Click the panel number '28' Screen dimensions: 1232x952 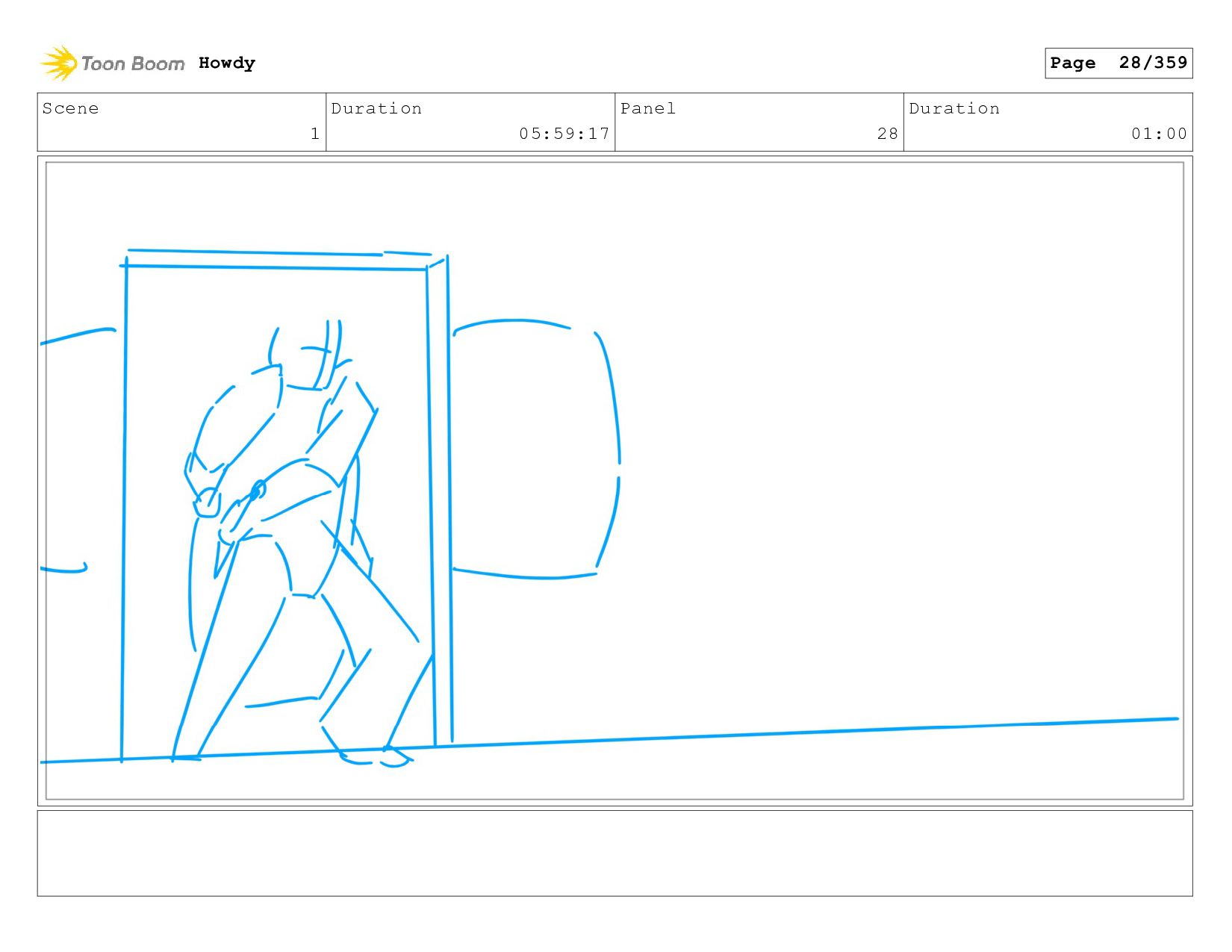(x=888, y=134)
